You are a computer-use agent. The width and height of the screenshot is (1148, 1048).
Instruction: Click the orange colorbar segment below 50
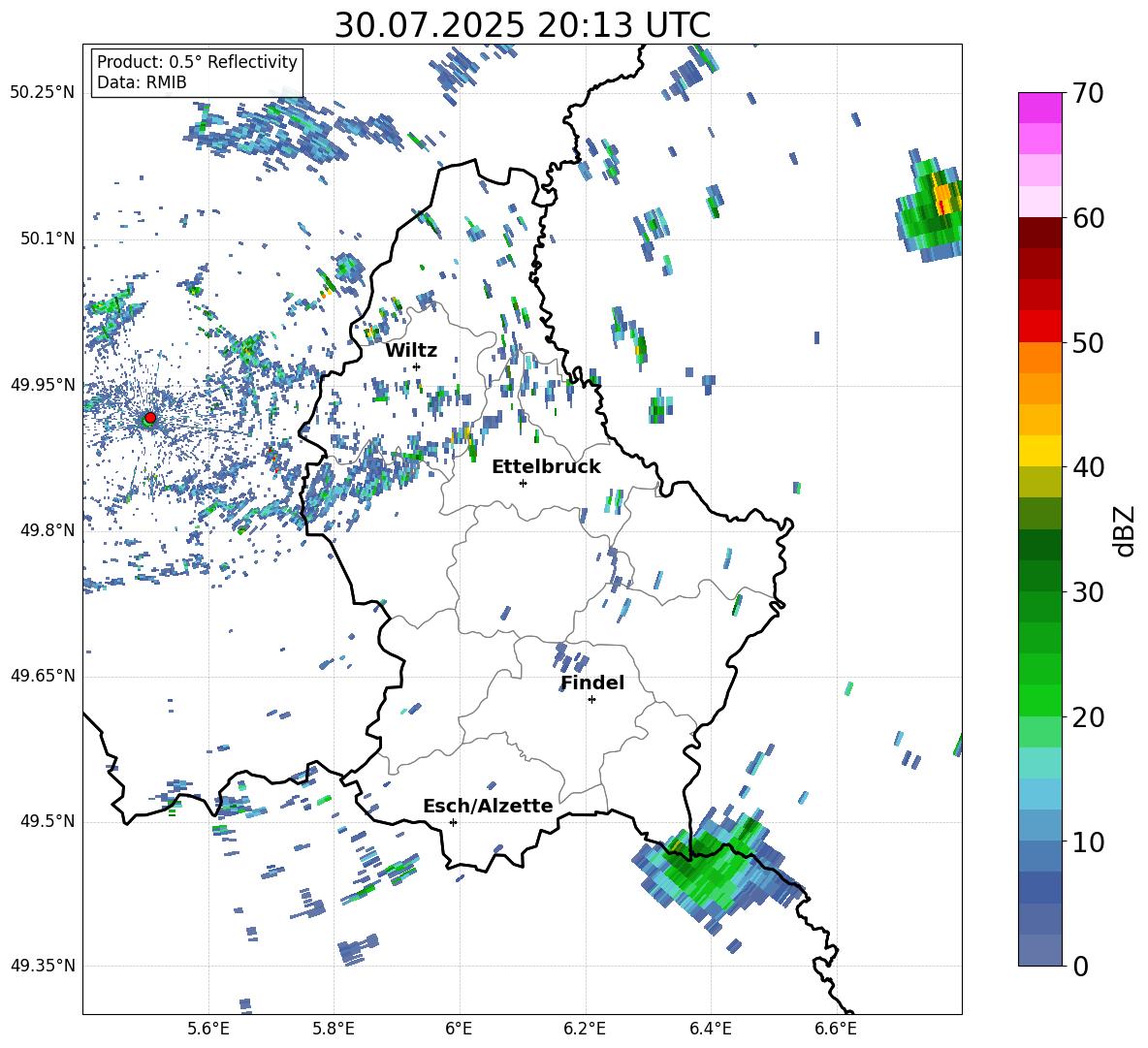coord(1039,357)
